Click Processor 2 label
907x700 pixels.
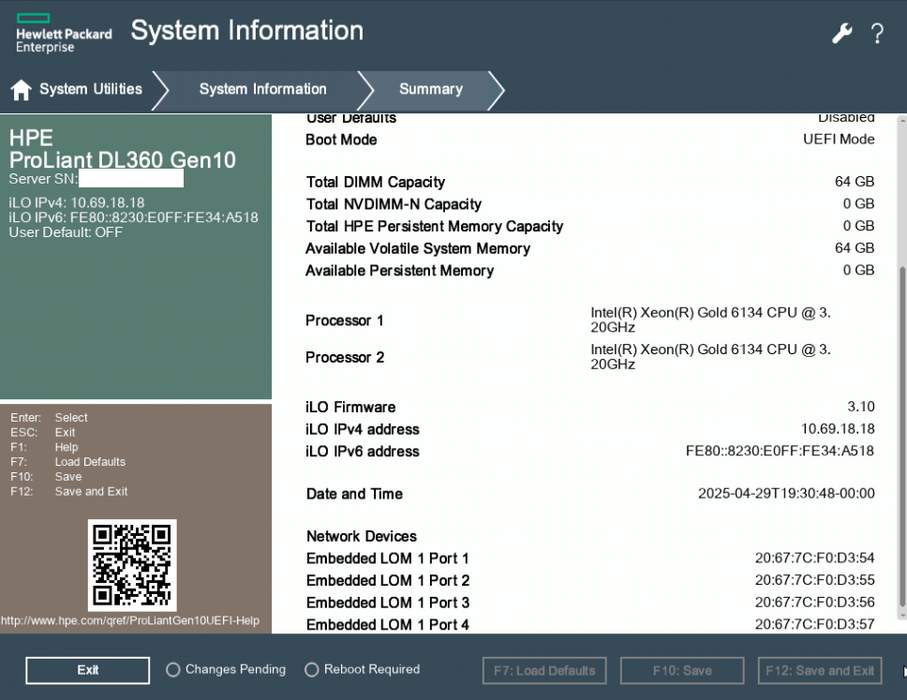click(x=345, y=358)
